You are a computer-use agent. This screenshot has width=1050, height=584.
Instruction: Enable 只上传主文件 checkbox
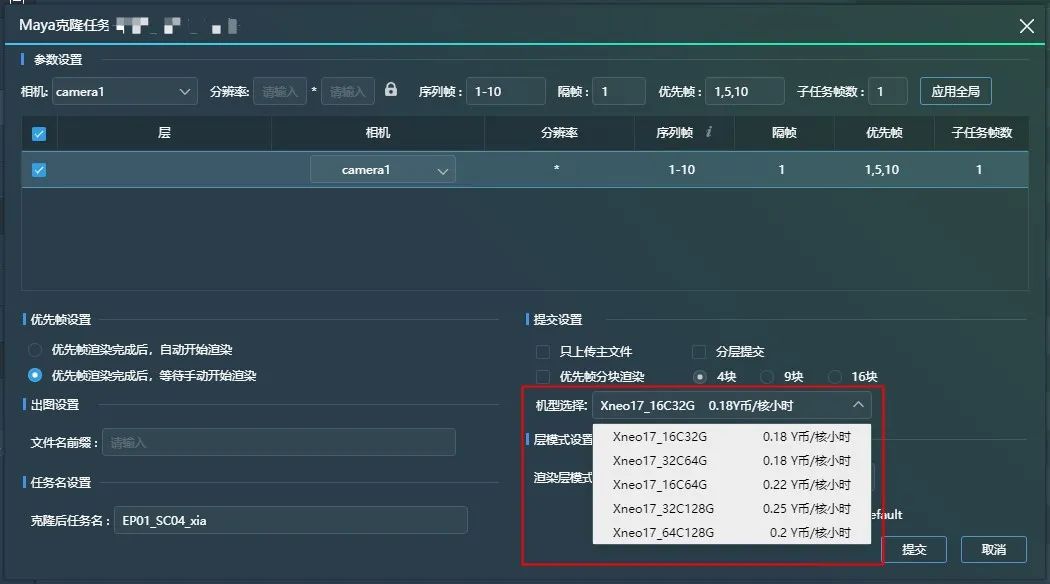coord(543,352)
